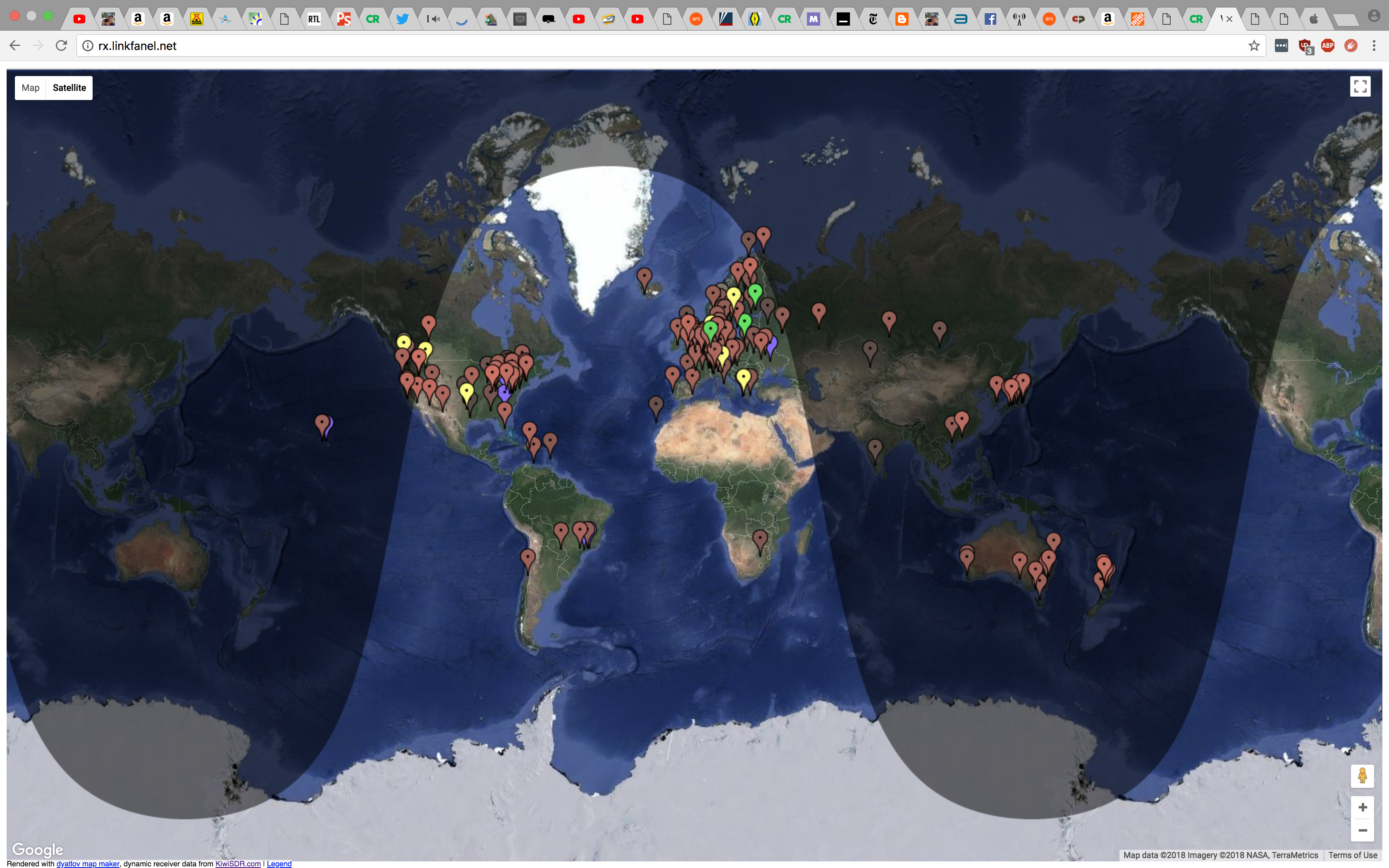Zoom out with minus button
1389x868 pixels.
[1362, 830]
